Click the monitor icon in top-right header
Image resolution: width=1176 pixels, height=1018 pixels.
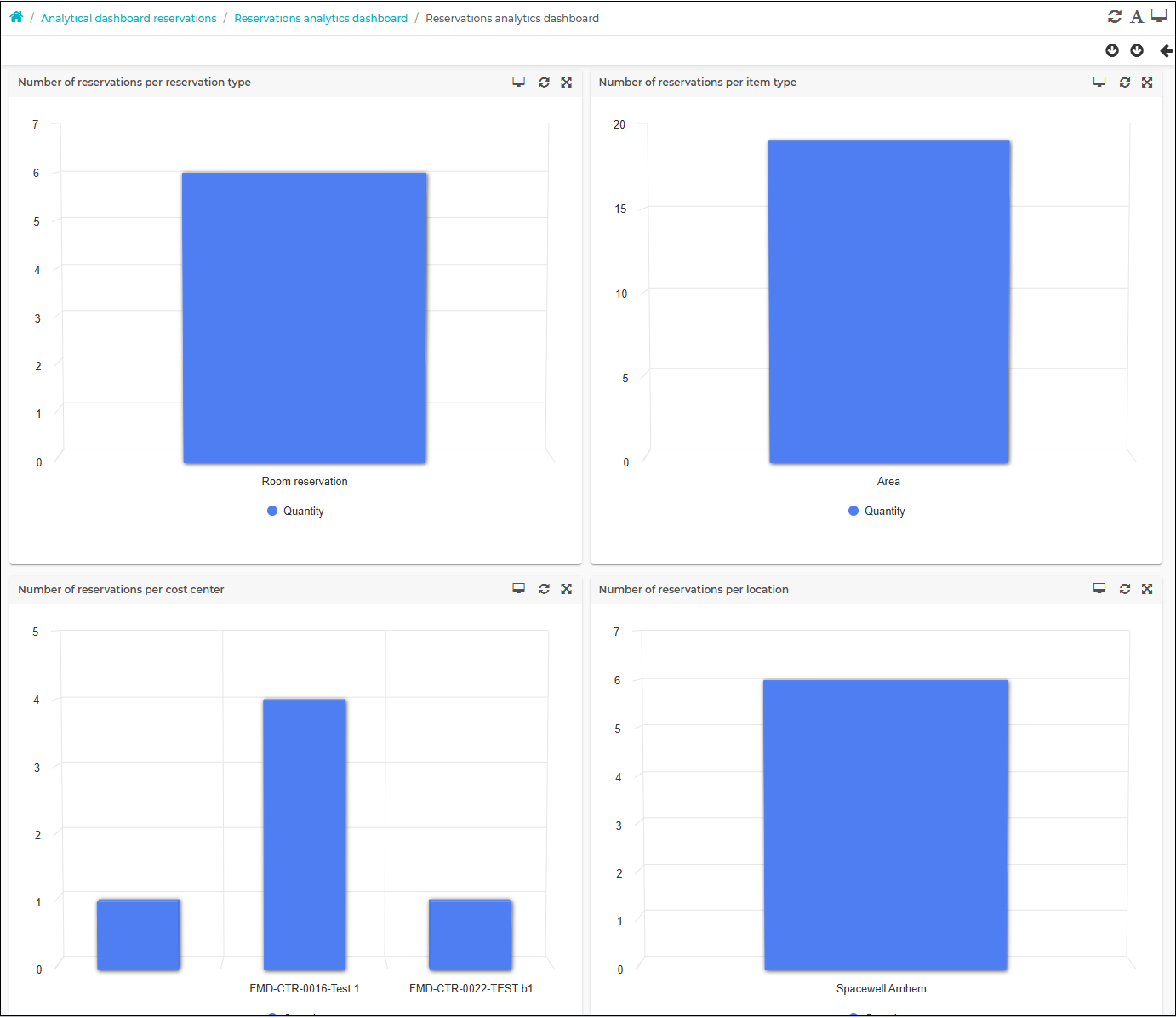pyautogui.click(x=1159, y=15)
